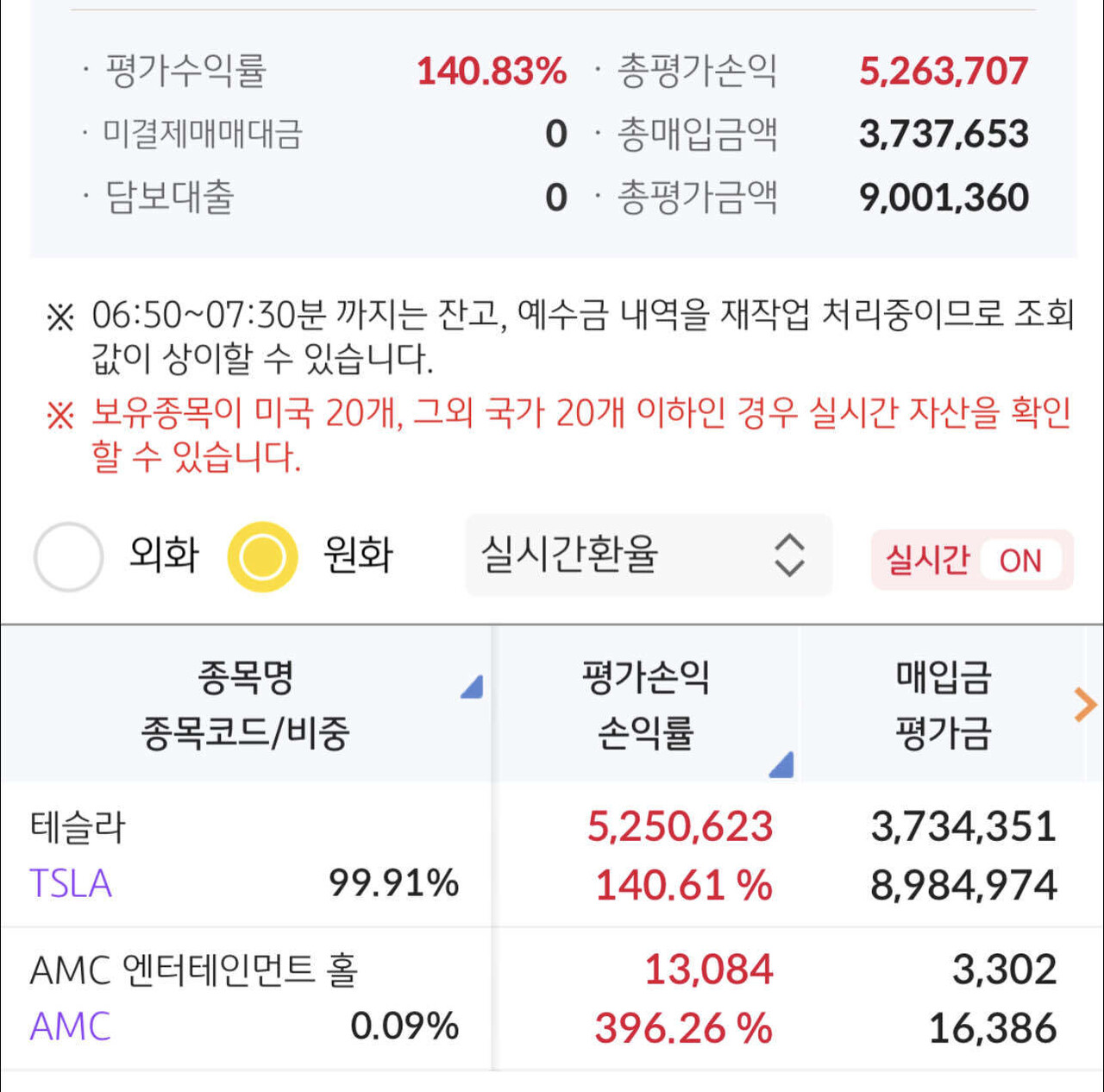Click the TSLA ticker link
Viewport: 1104px width, 1092px height.
[71, 882]
